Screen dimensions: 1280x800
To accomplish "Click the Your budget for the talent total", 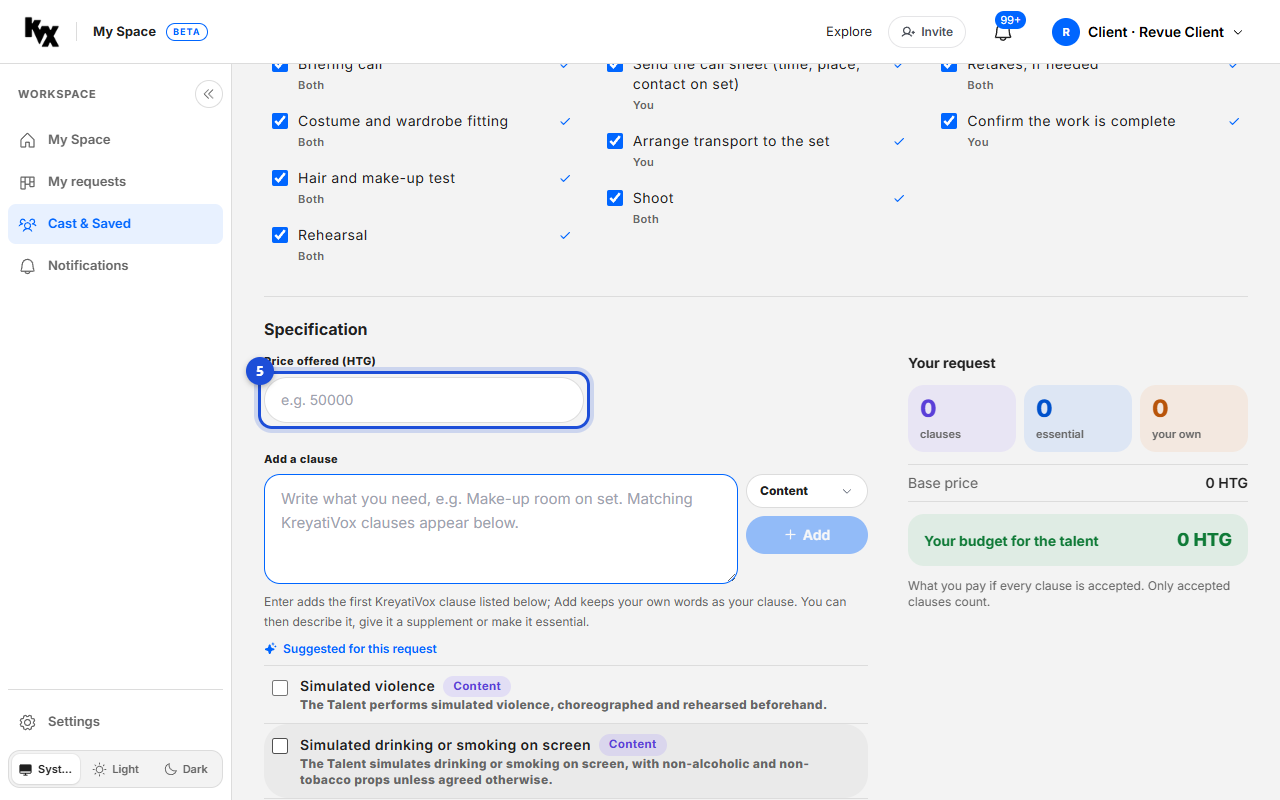I will [1078, 540].
